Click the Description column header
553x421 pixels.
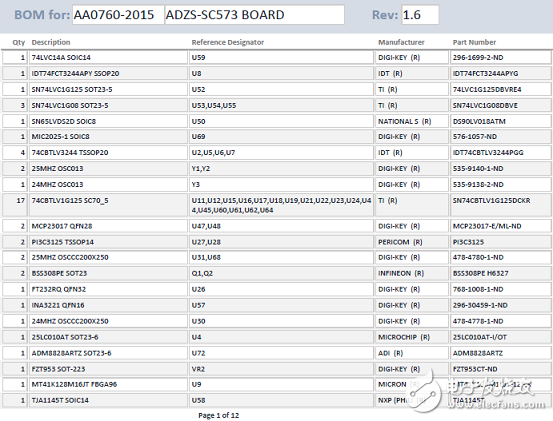[51, 42]
